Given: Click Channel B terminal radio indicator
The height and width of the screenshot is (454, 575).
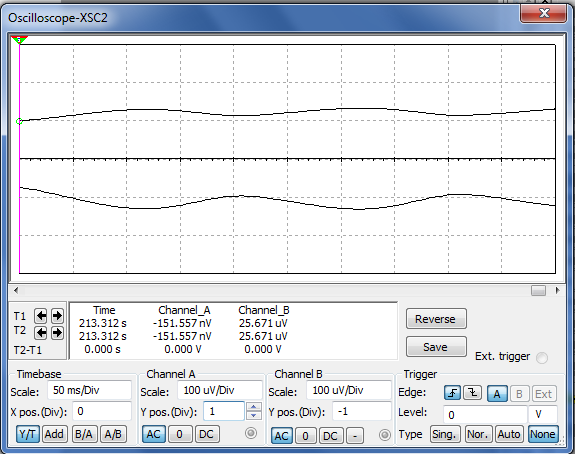Looking at the screenshot, I should (x=385, y=435).
